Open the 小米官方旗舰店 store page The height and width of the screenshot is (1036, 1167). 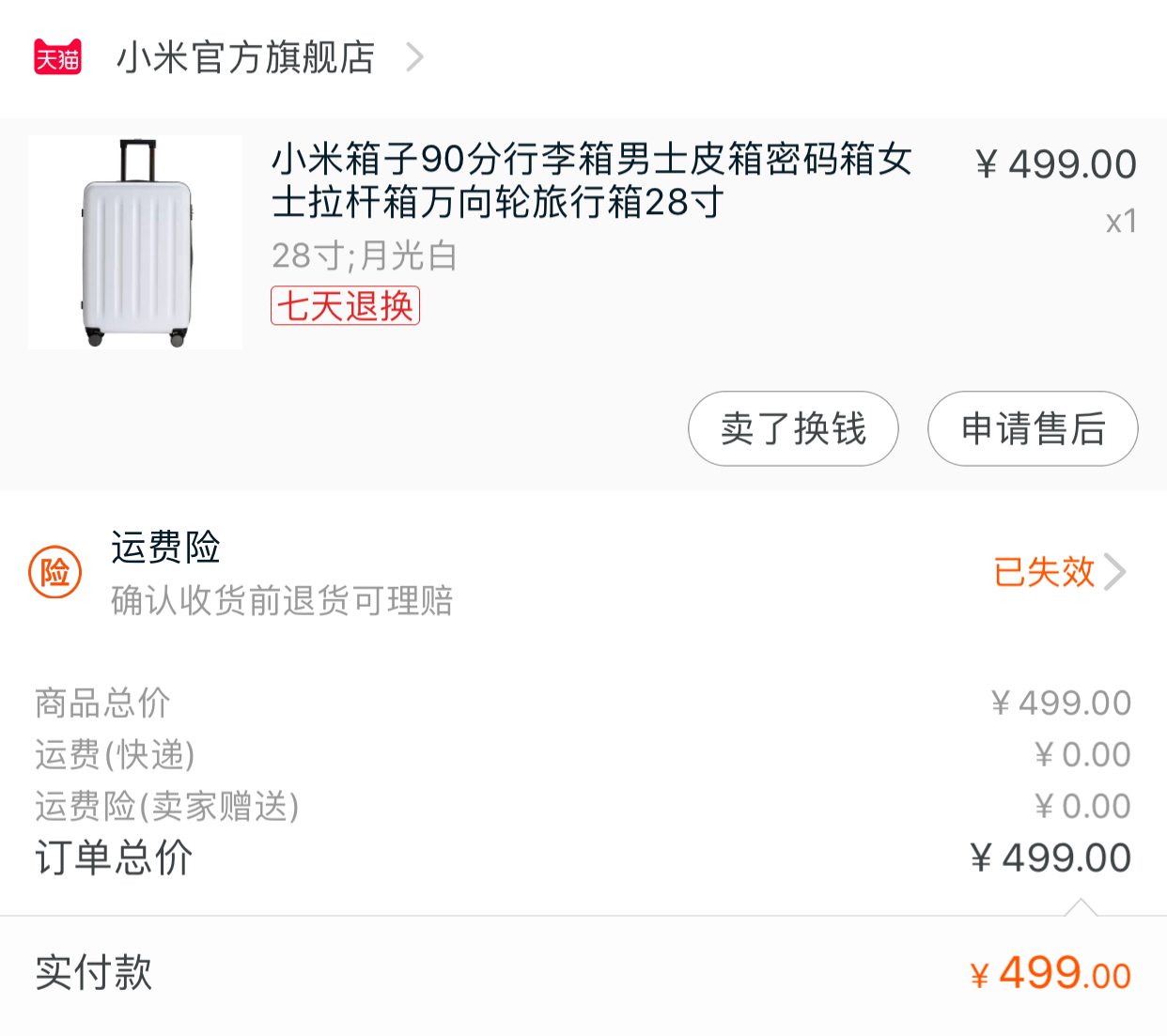(245, 57)
